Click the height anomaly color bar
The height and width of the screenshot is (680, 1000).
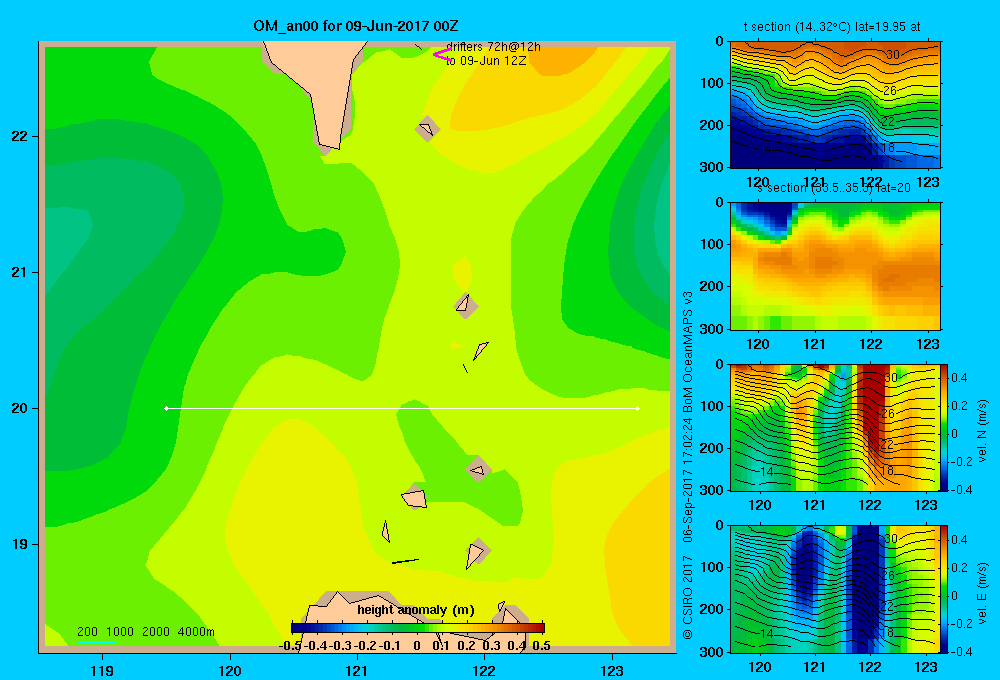tap(418, 628)
